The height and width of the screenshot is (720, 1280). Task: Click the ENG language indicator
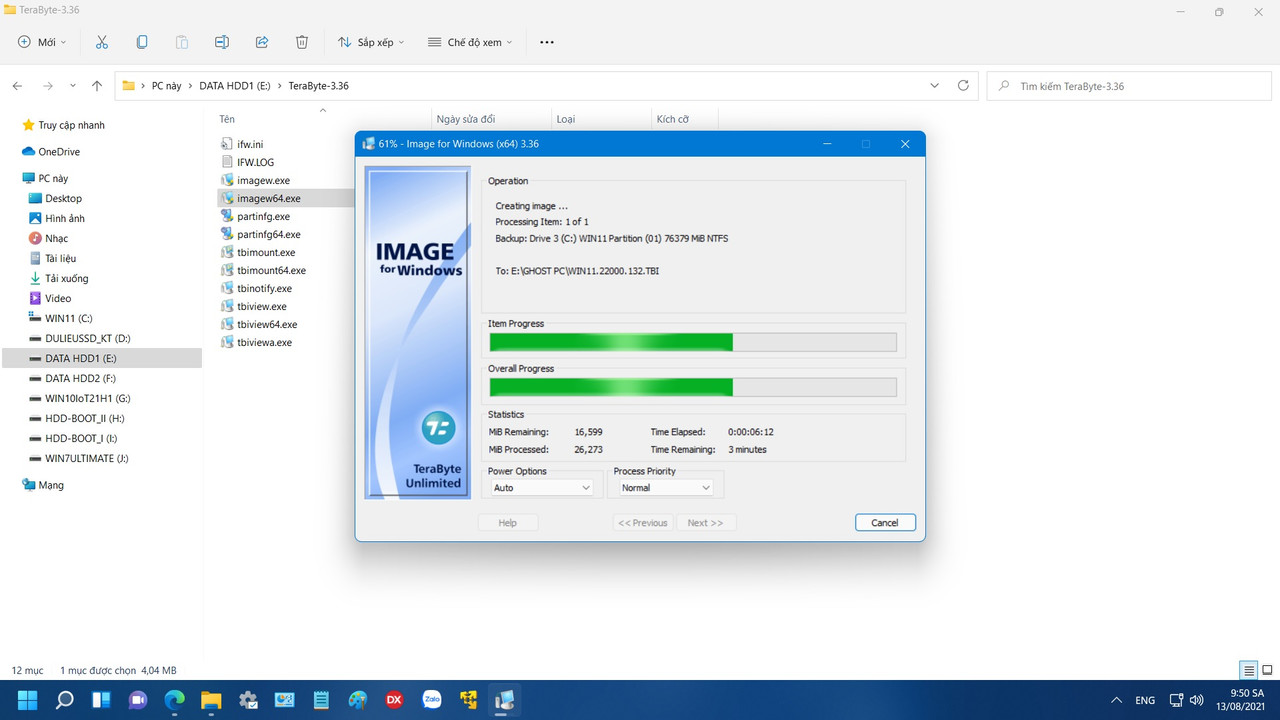[1145, 700]
